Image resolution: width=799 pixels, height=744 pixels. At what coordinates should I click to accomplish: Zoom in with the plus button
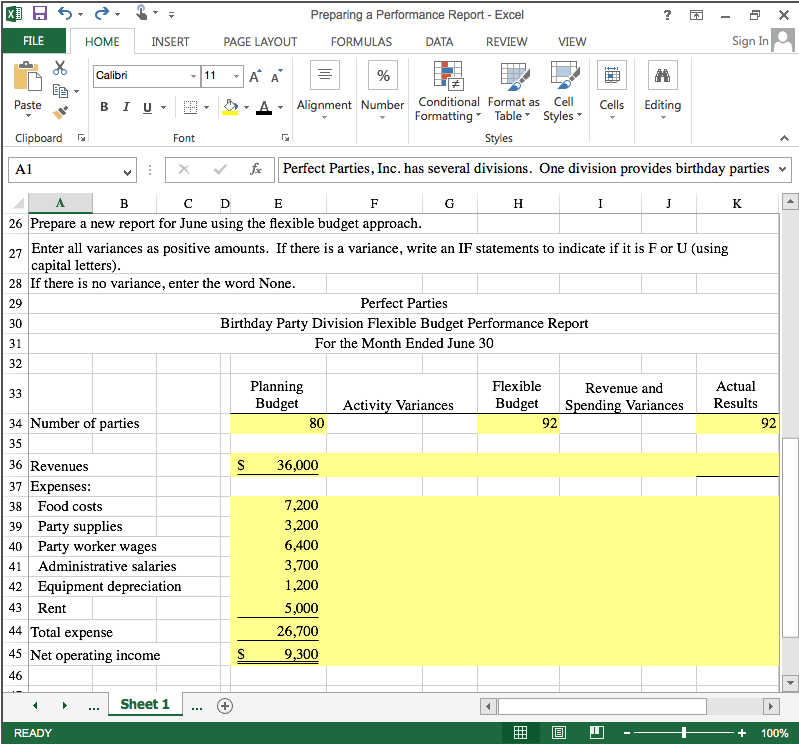tap(742, 733)
